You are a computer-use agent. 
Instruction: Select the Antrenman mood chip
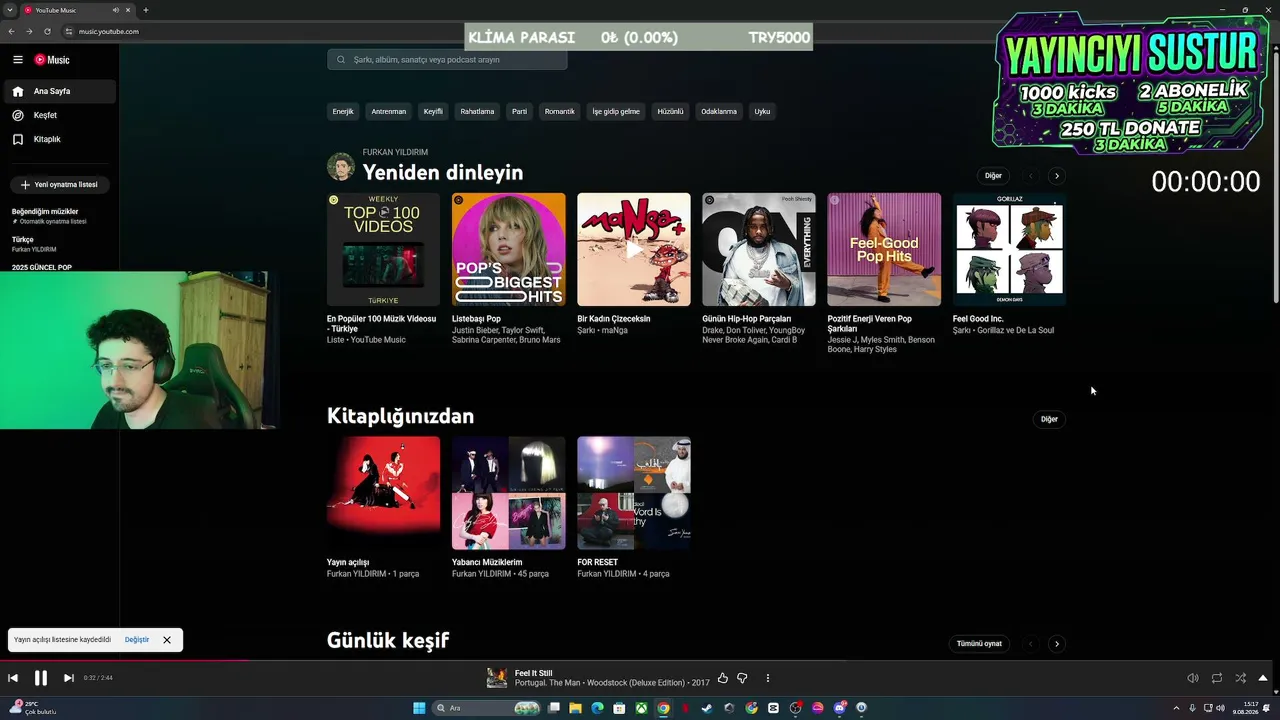coord(388,111)
